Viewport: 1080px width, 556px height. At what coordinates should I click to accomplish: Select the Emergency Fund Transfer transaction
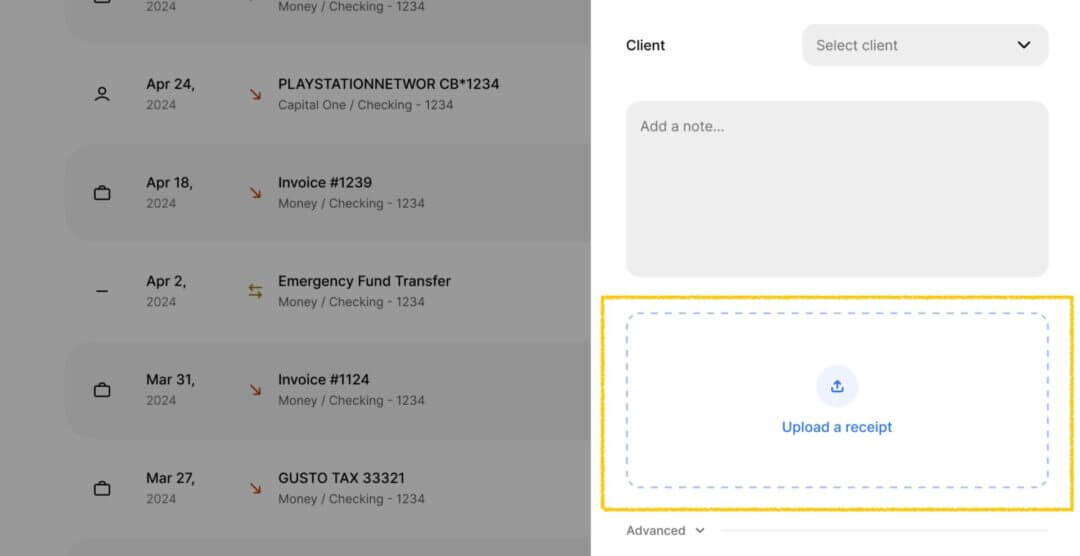coord(328,291)
